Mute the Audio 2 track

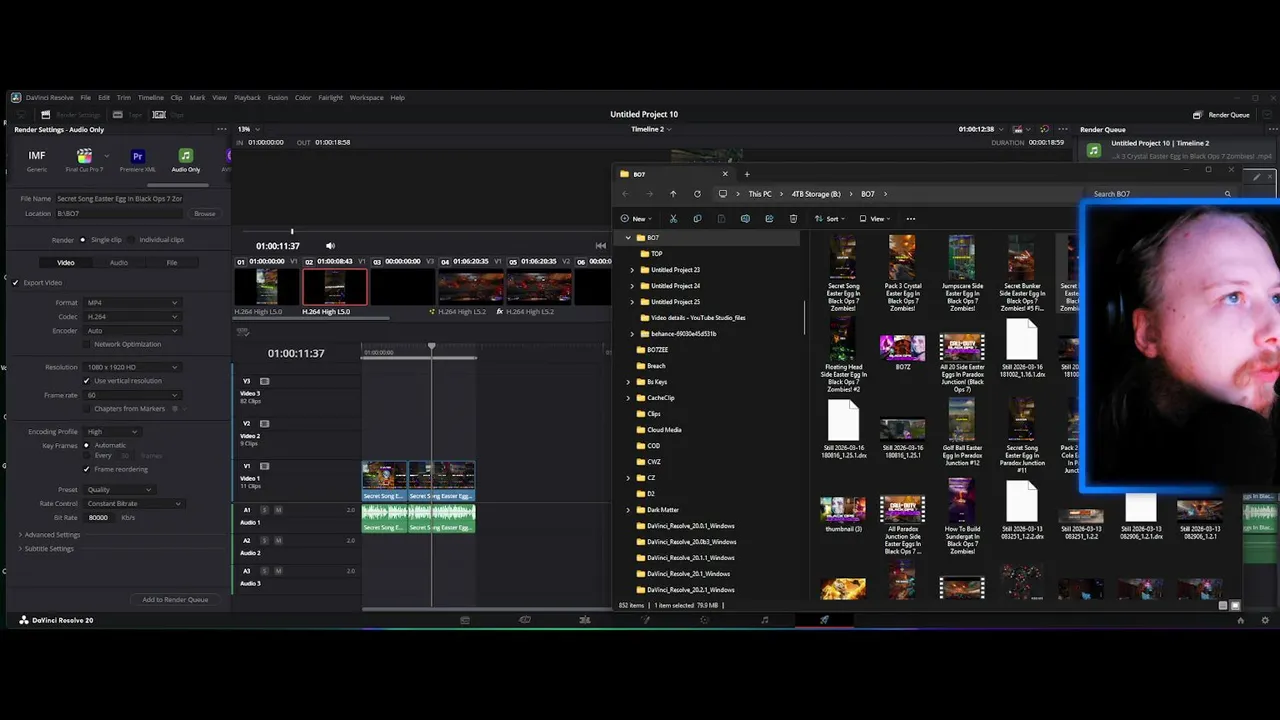pos(278,541)
